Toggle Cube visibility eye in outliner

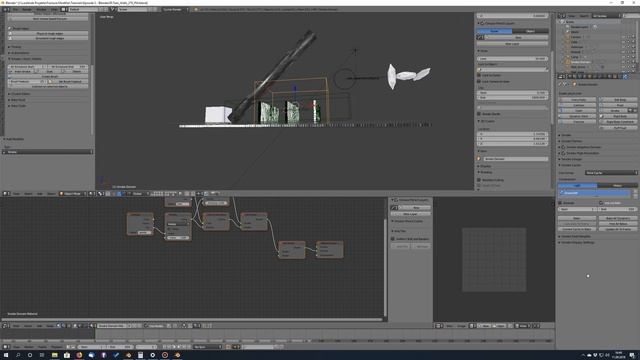(623, 42)
